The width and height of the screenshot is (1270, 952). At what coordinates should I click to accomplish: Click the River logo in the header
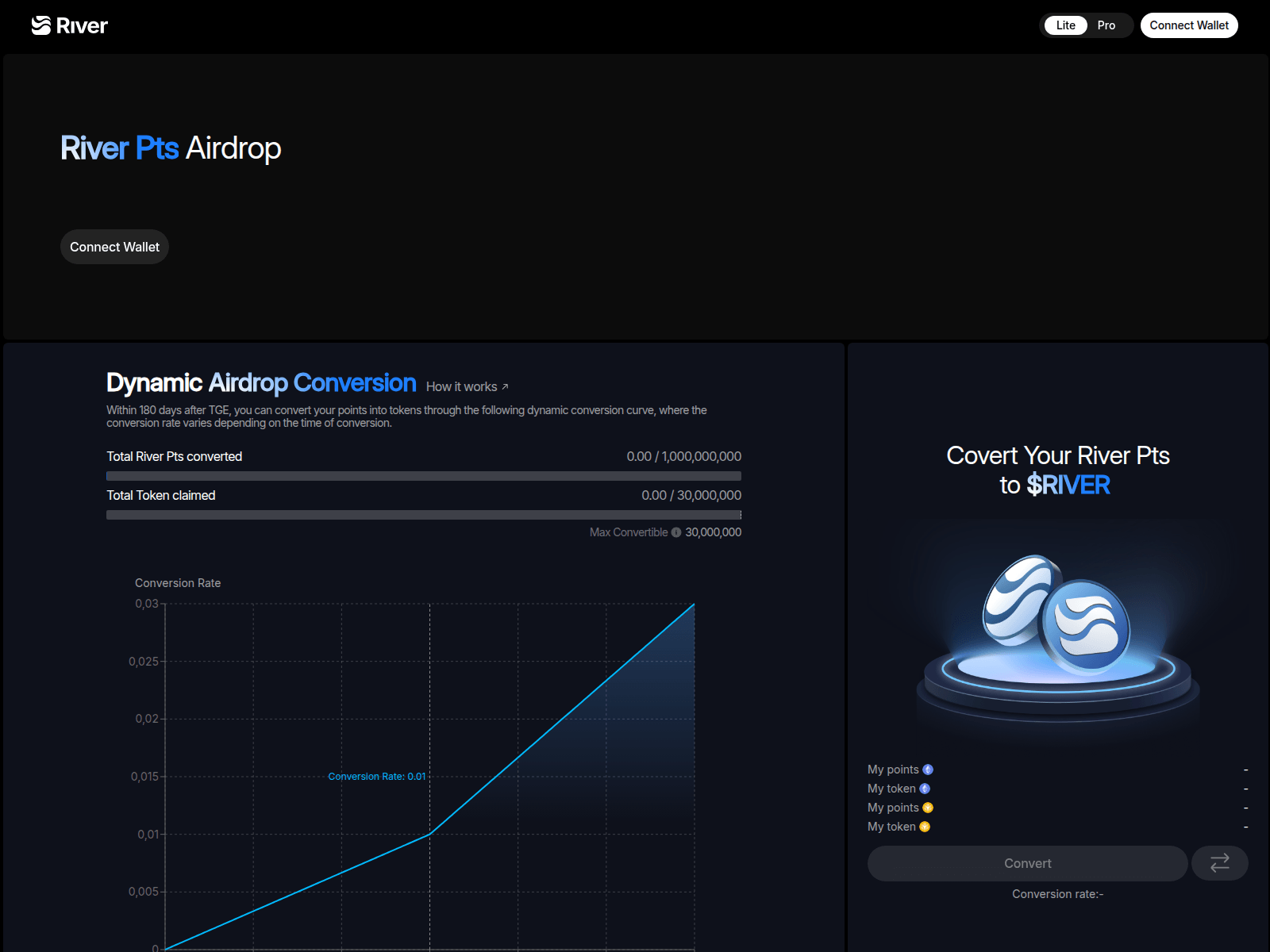70,25
